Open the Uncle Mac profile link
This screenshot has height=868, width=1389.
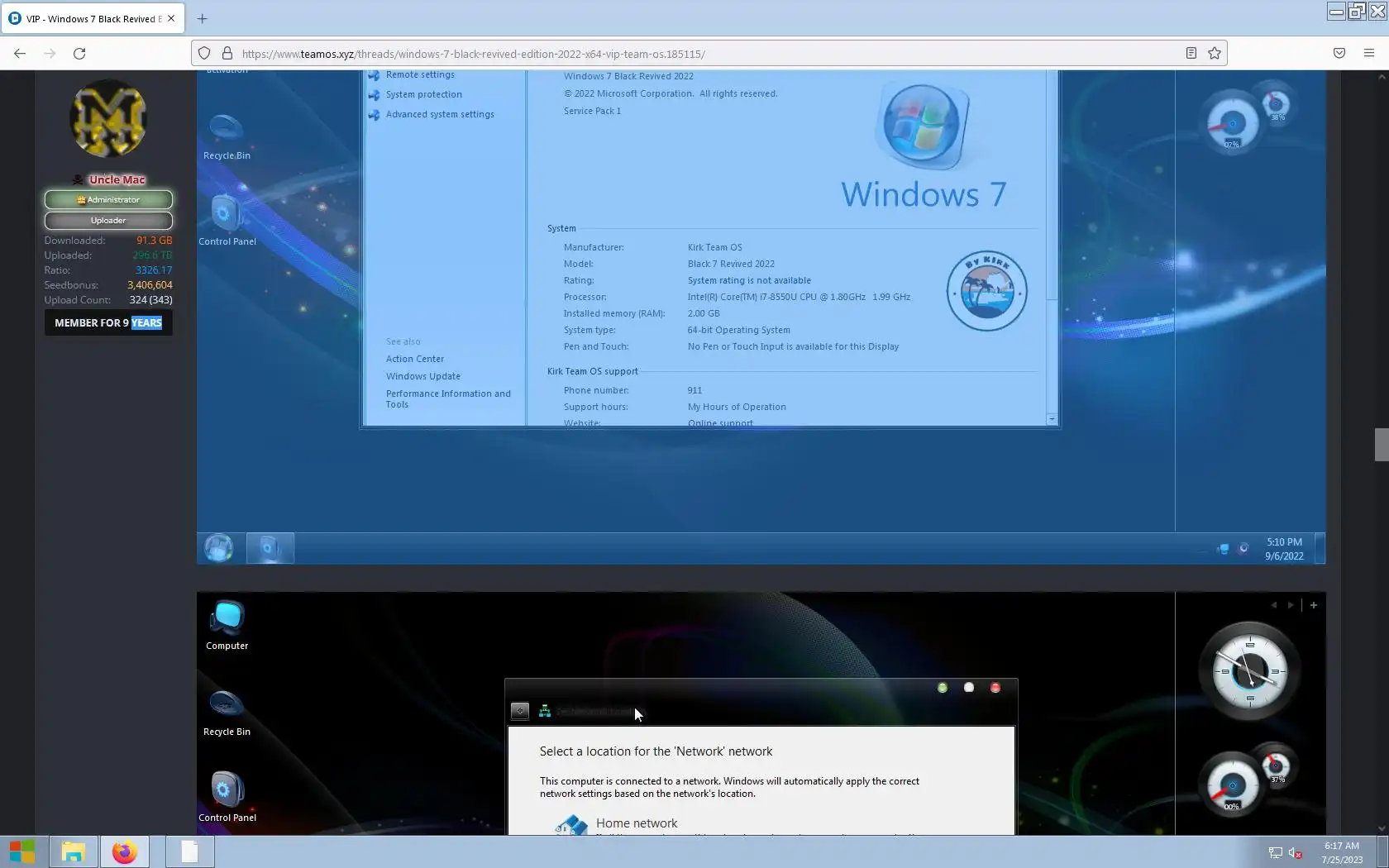[117, 179]
